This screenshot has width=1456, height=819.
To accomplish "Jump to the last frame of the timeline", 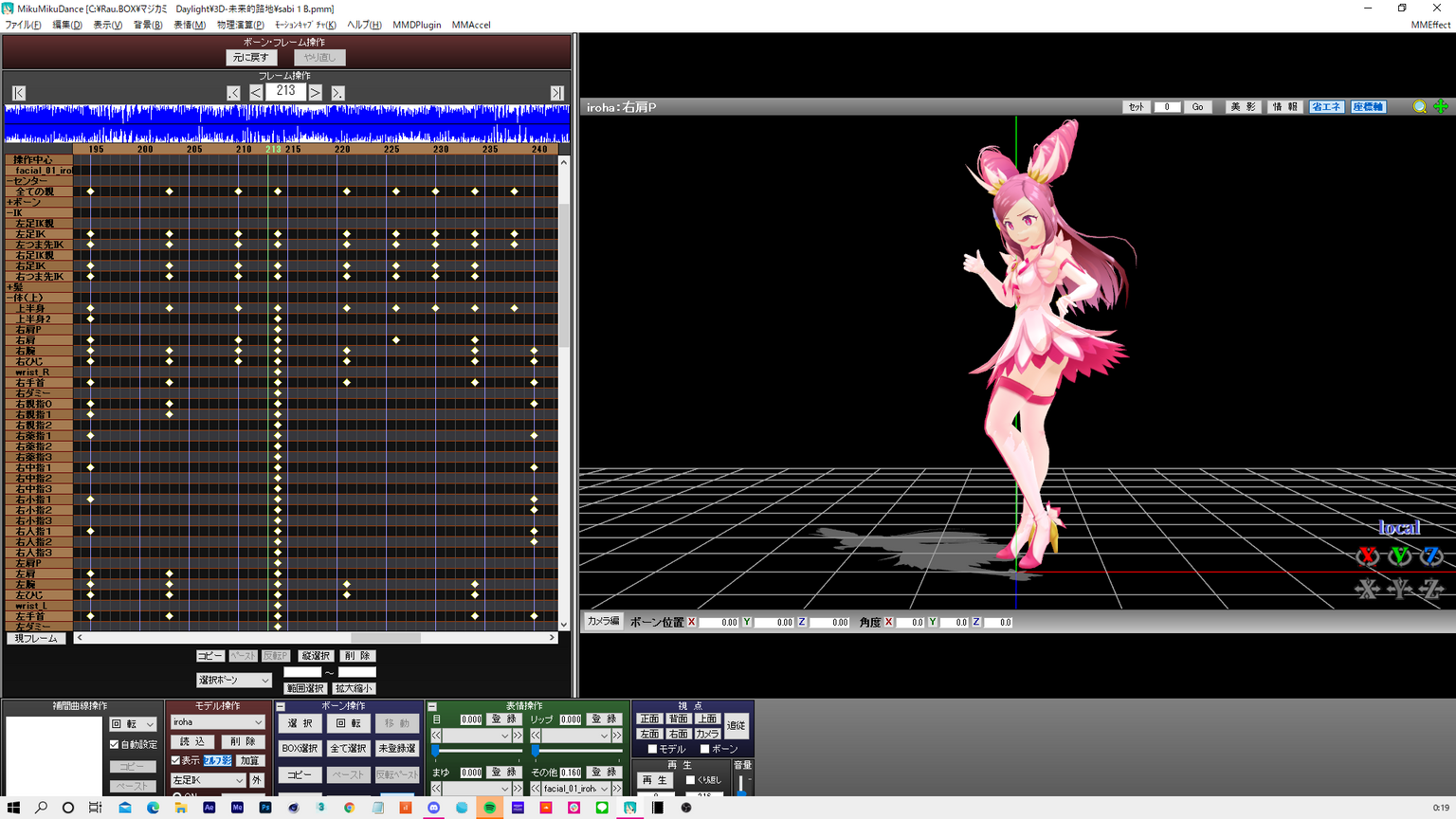I will 556,93.
